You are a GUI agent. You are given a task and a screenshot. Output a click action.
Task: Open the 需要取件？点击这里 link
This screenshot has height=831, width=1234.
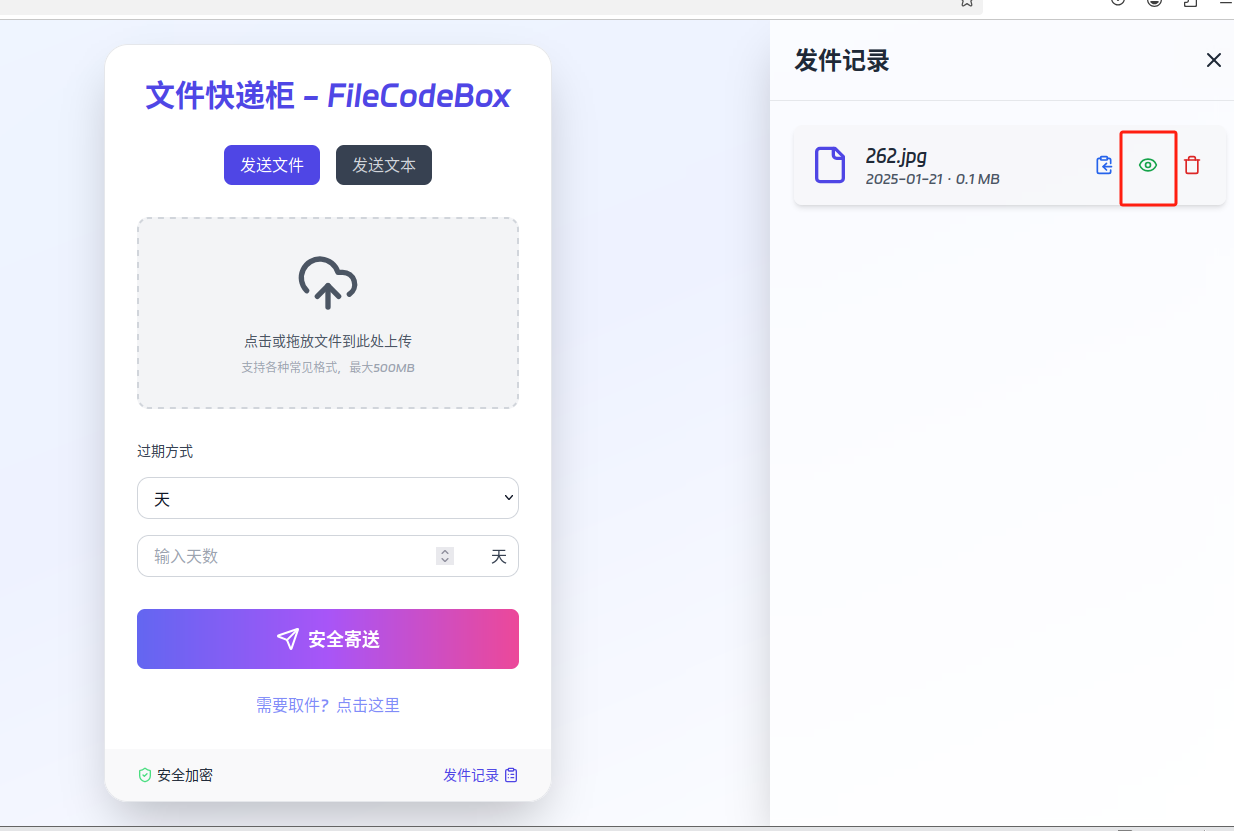[x=328, y=705]
